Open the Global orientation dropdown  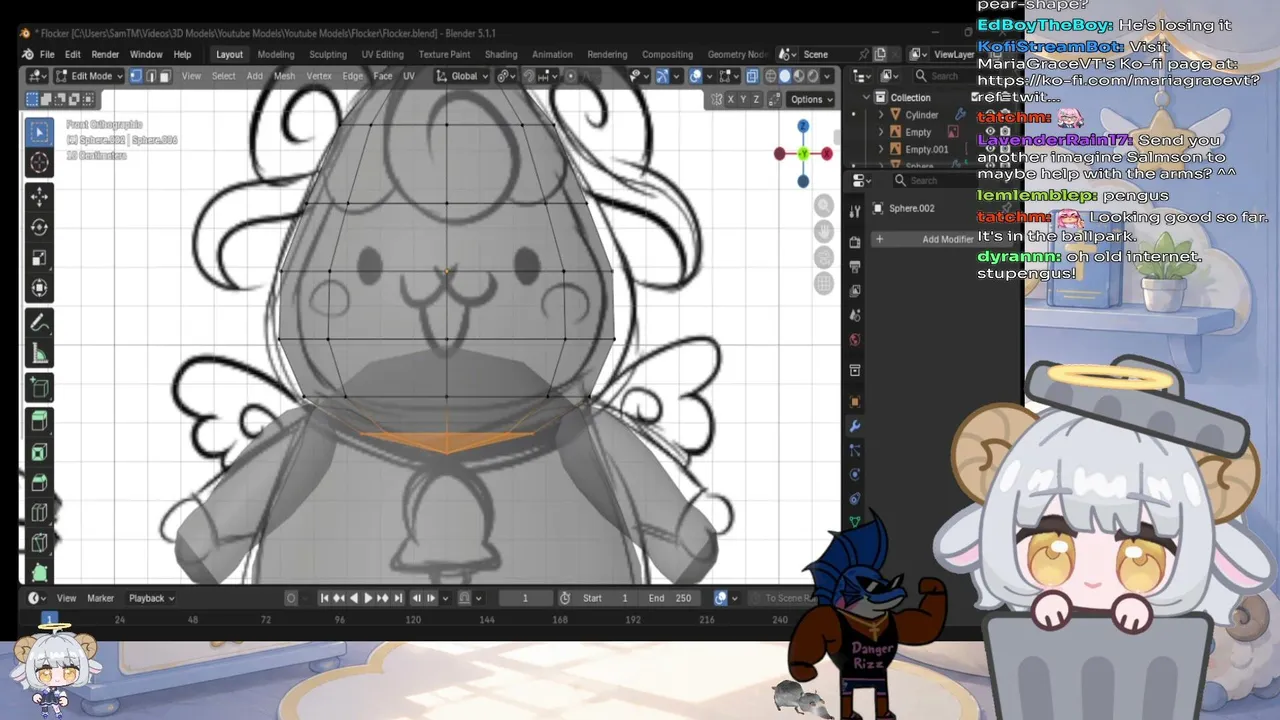coord(463,76)
